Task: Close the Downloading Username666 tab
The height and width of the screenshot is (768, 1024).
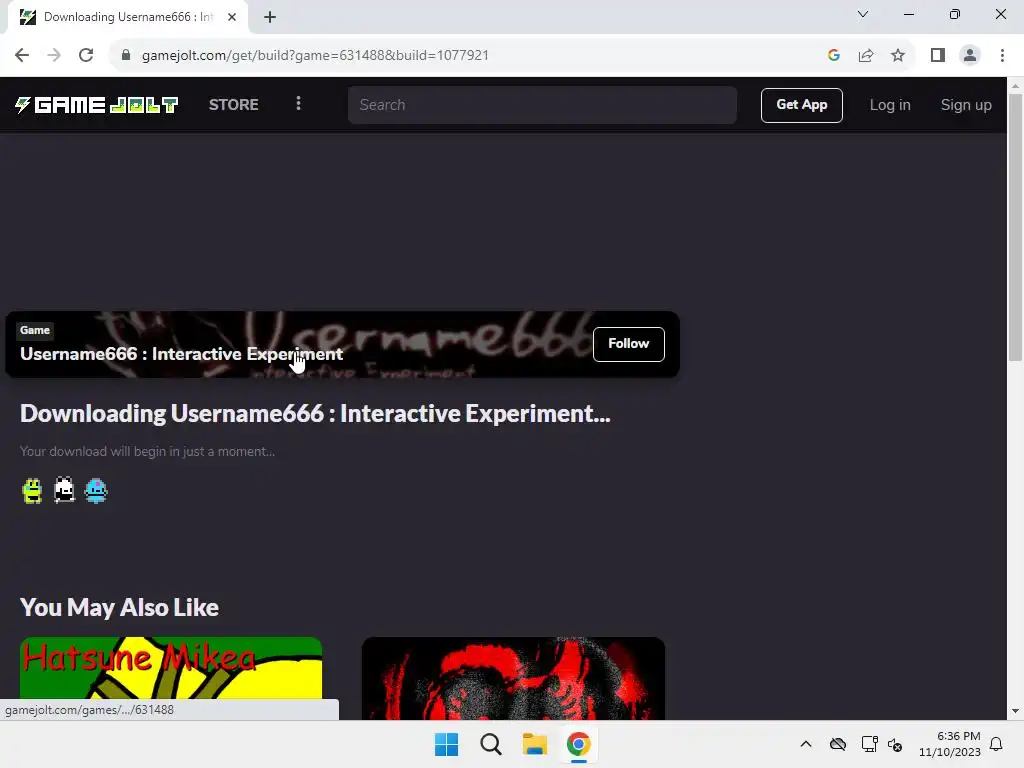Action: click(x=232, y=17)
